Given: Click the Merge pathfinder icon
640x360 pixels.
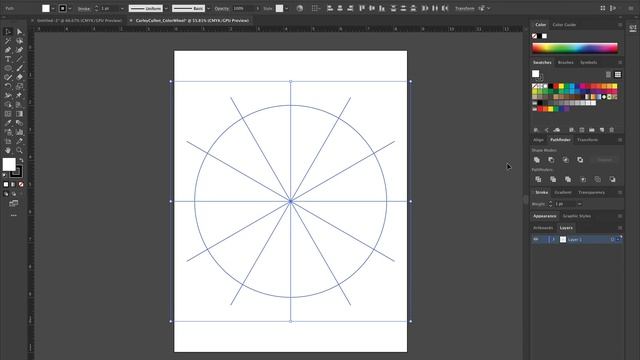Looking at the screenshot, I should (568, 179).
